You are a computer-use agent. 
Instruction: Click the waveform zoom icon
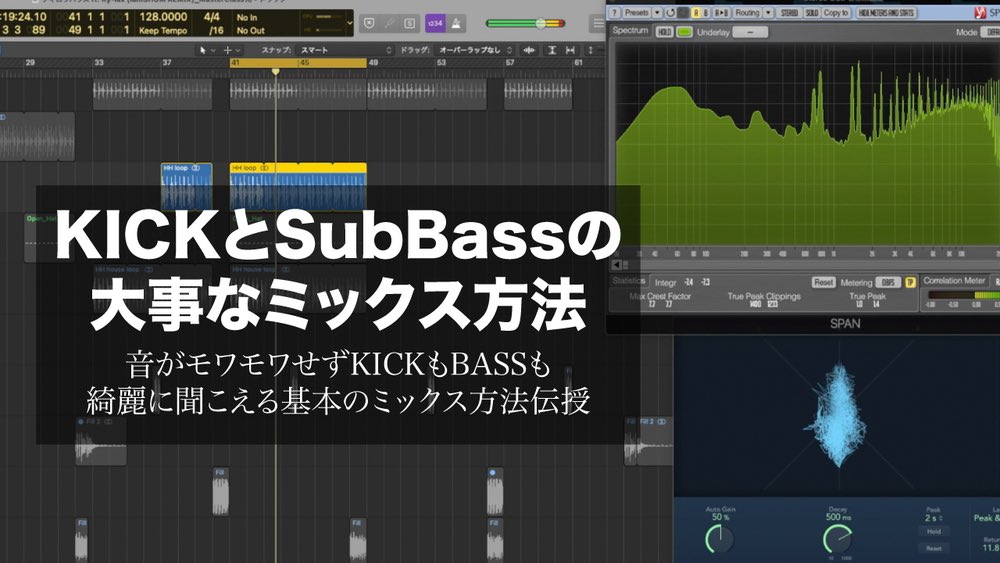tap(529, 50)
